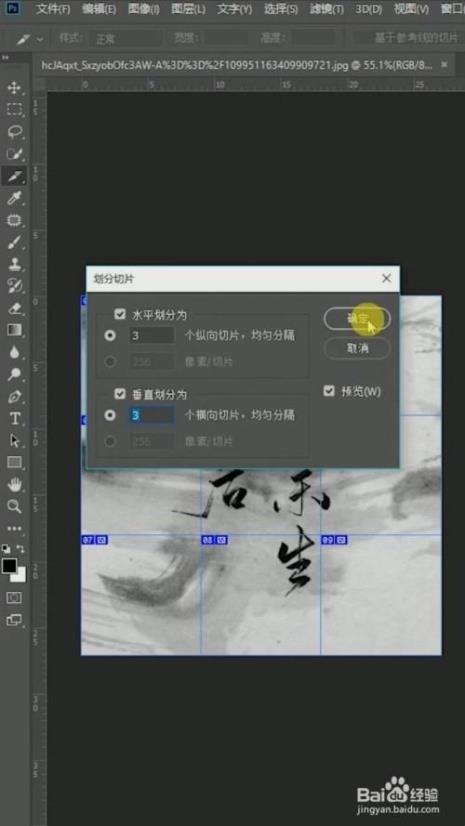The image size is (465, 826).
Task: Edit the vertical slice count field
Action: point(152,415)
